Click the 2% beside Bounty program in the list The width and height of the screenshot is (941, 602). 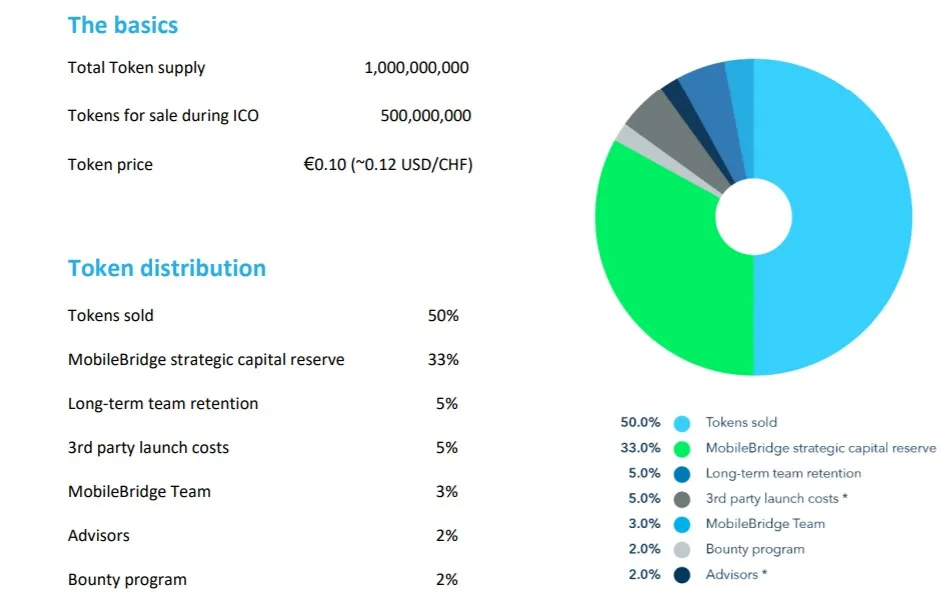point(446,580)
